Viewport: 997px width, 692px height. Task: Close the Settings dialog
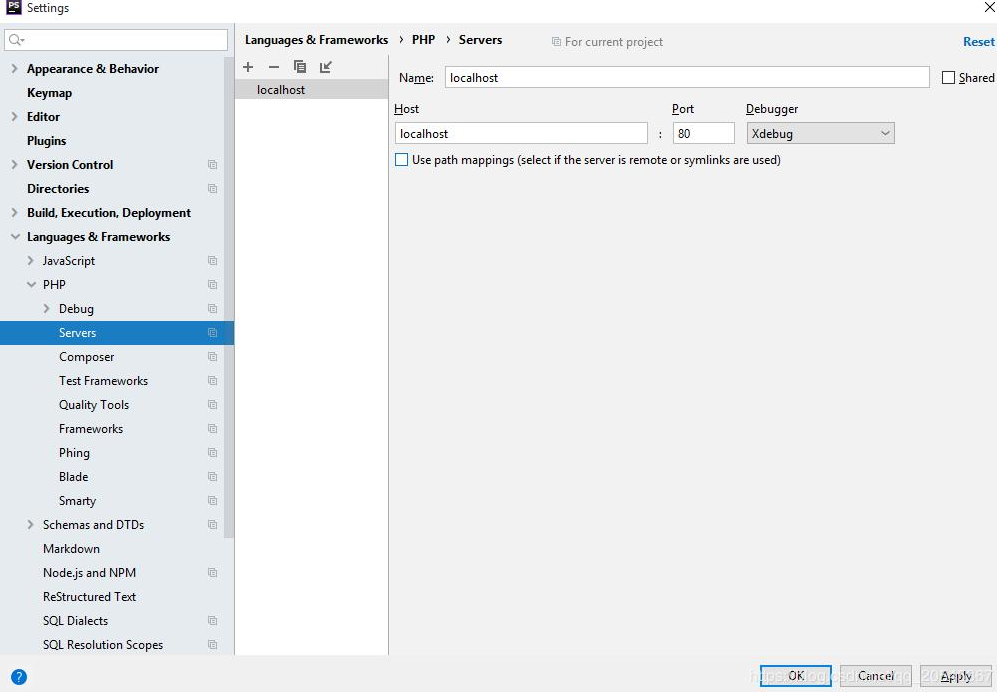989,7
